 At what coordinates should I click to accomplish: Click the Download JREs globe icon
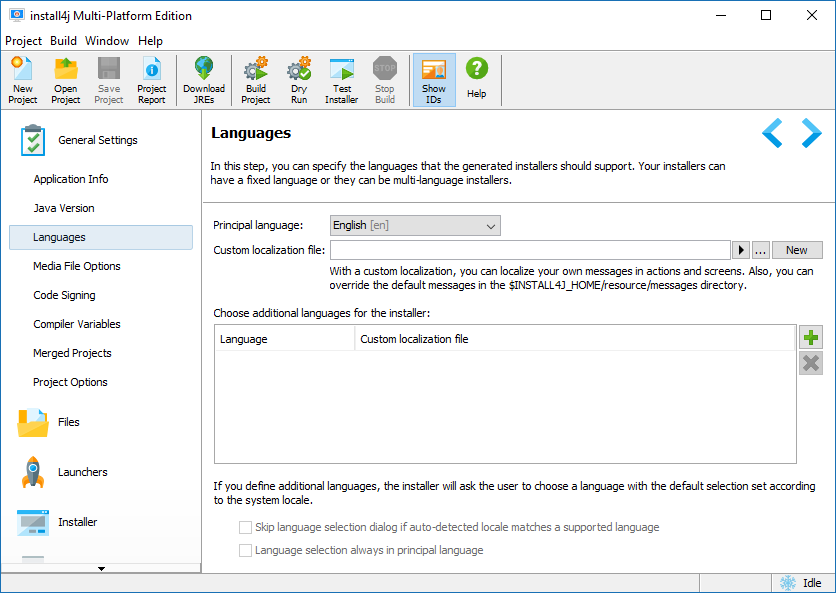[204, 68]
